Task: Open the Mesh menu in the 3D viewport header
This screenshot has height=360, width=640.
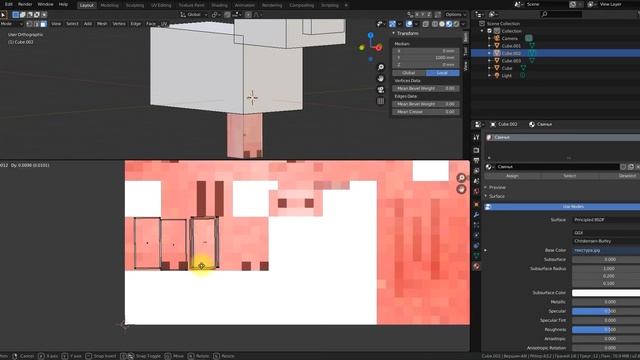Action: pos(102,24)
